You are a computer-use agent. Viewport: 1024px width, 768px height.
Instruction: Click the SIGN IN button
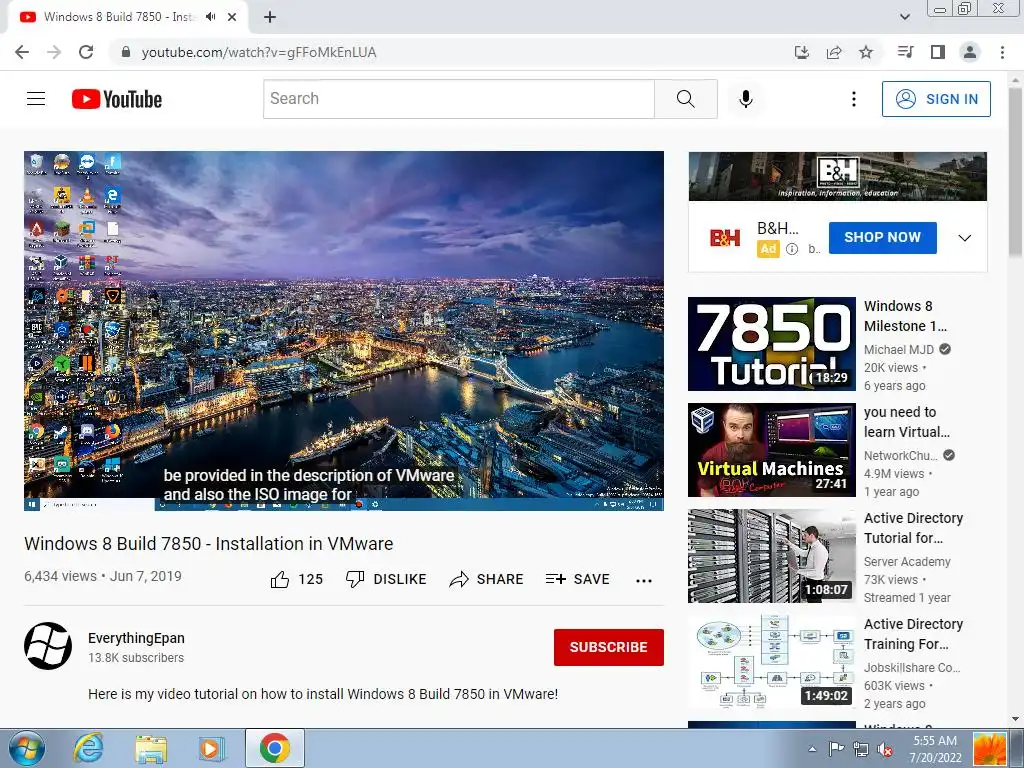click(936, 99)
